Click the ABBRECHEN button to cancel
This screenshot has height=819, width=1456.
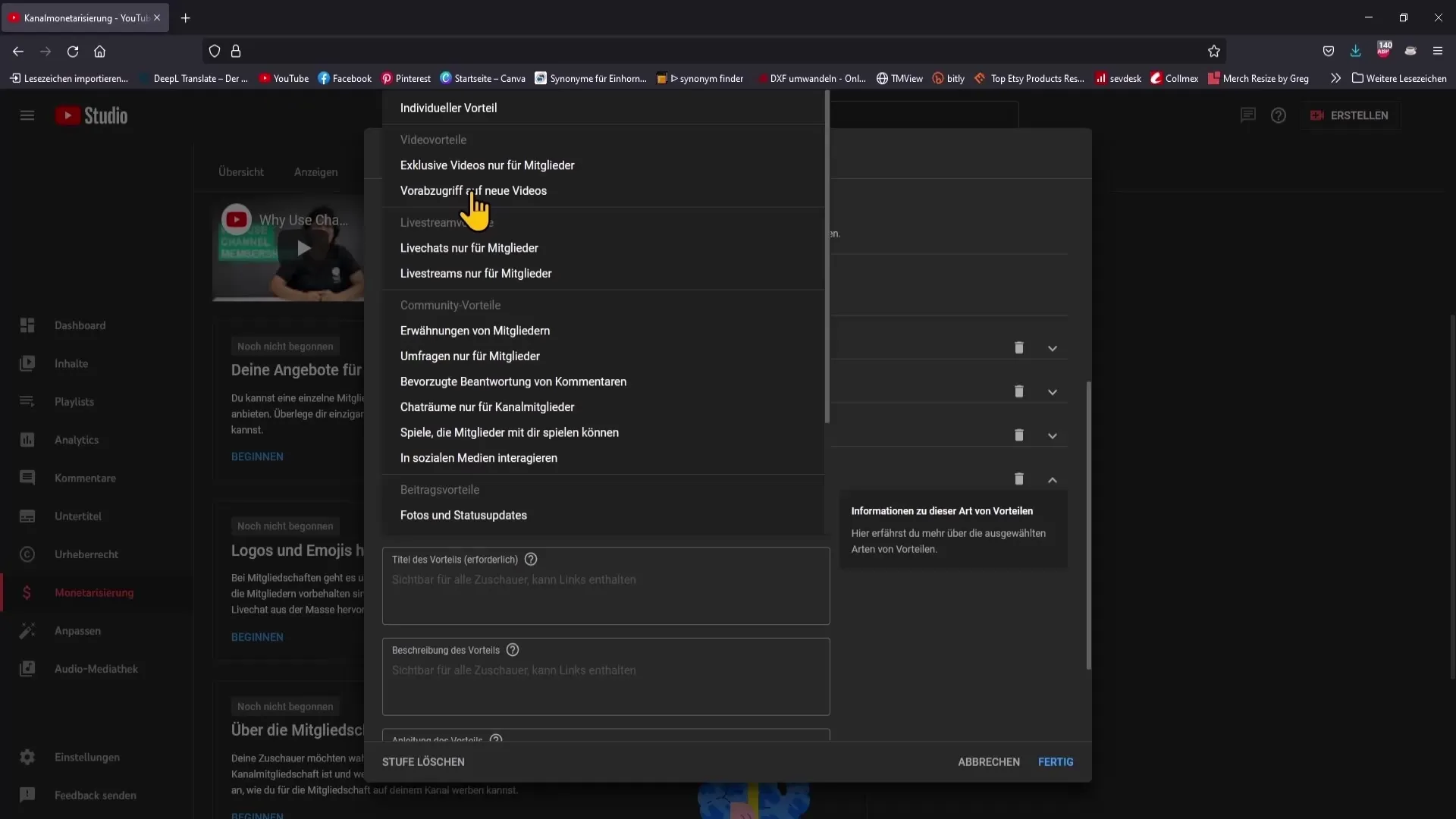(x=988, y=761)
